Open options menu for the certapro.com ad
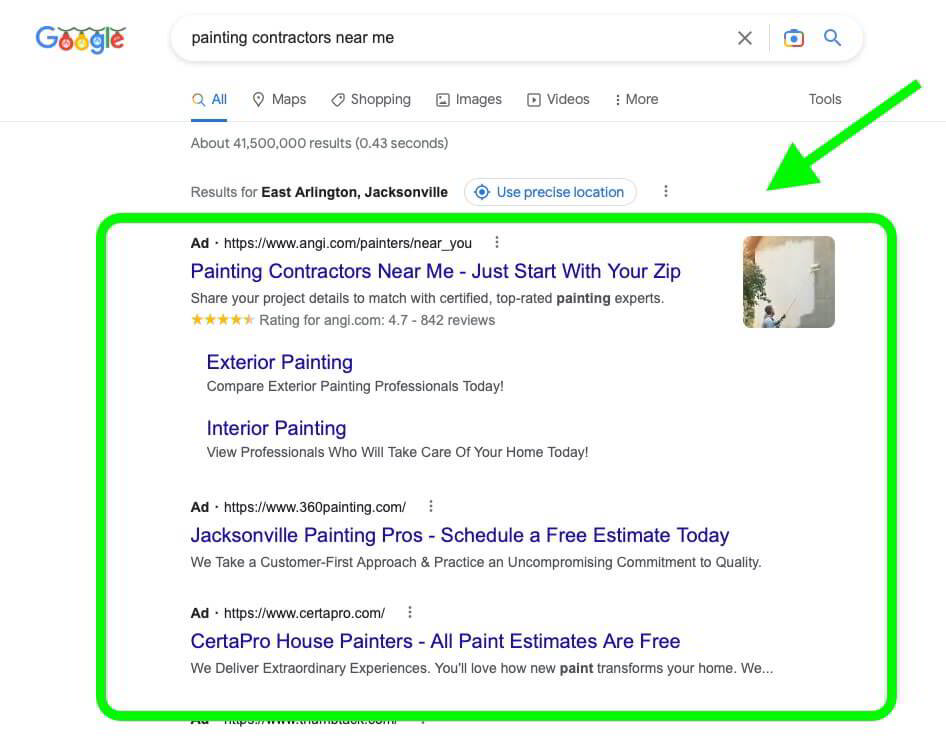Image resolution: width=946 pixels, height=736 pixels. tap(410, 612)
